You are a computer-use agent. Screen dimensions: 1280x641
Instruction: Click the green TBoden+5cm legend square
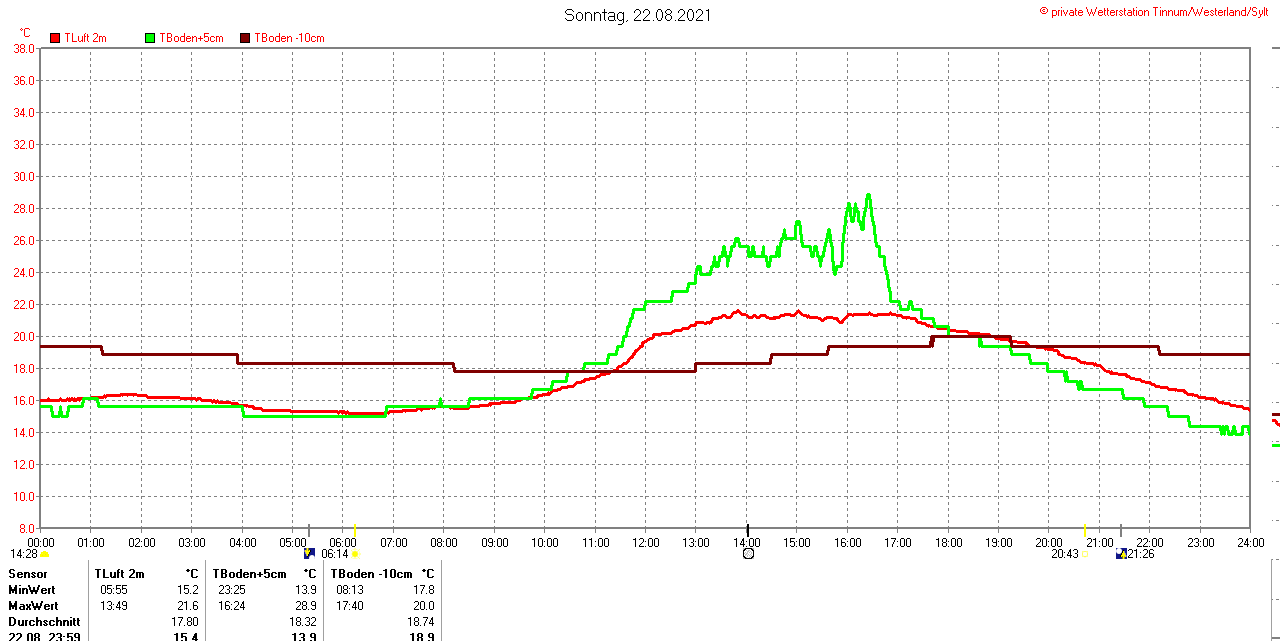pos(151,38)
